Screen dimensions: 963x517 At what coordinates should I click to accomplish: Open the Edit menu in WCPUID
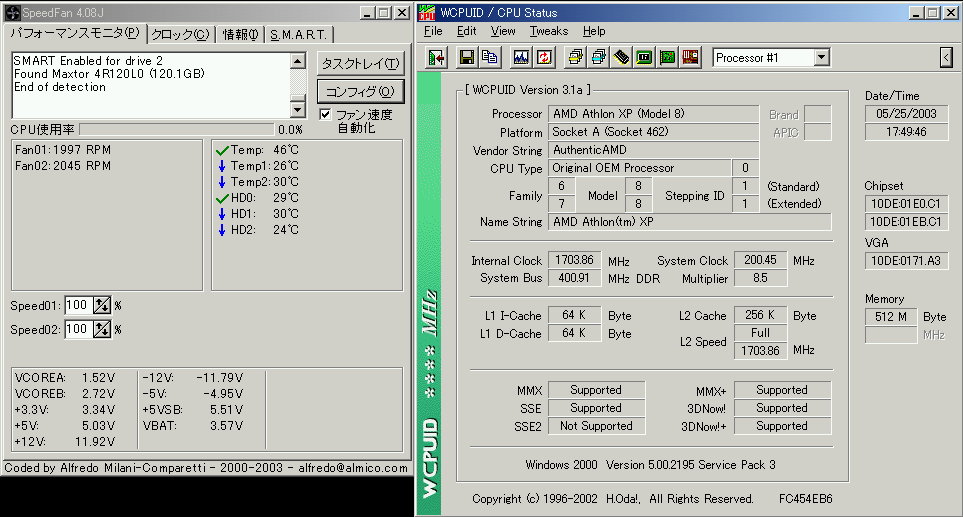[x=466, y=31]
